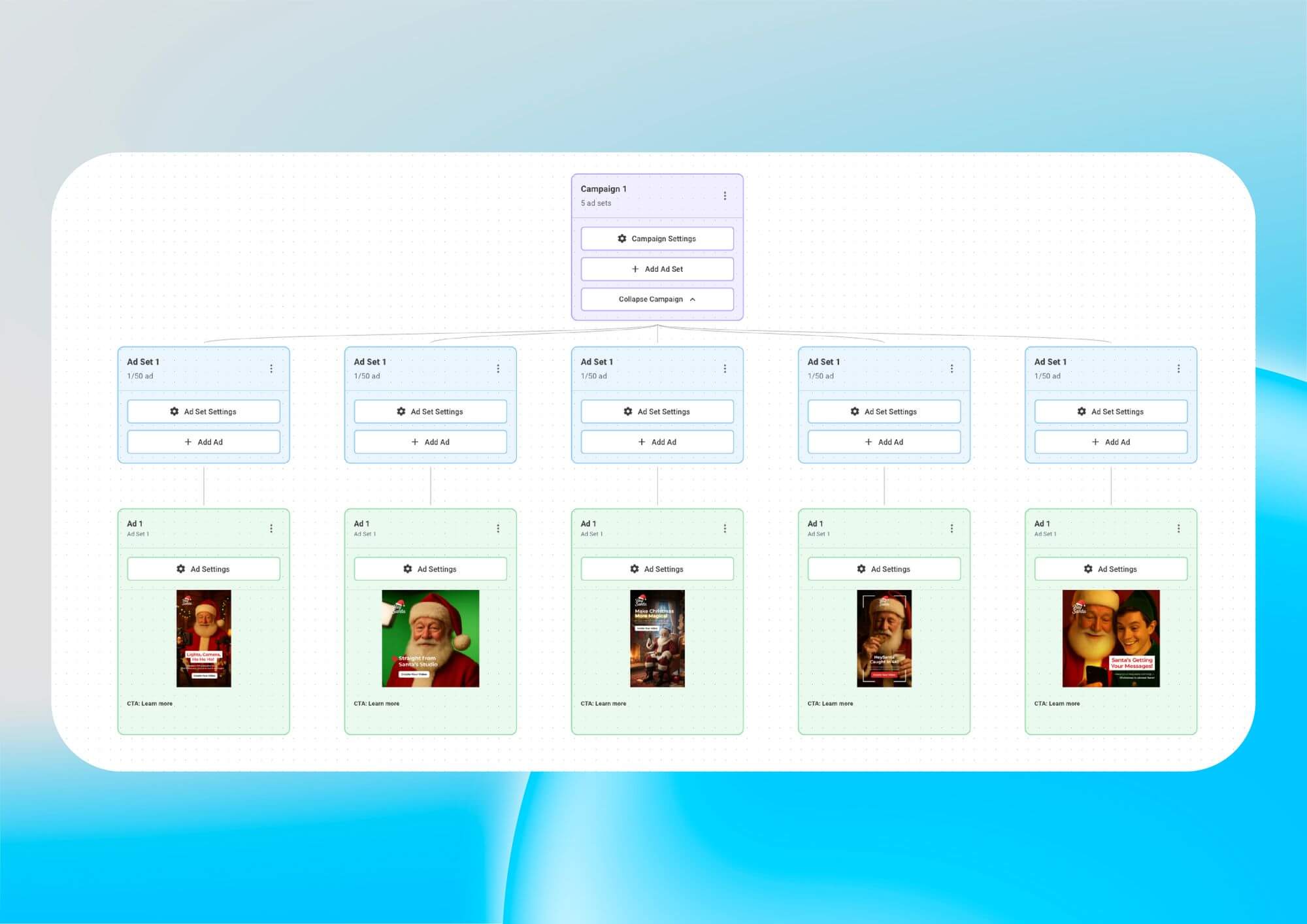Click Add Ad Set button
The height and width of the screenshot is (924, 1307).
click(x=657, y=269)
